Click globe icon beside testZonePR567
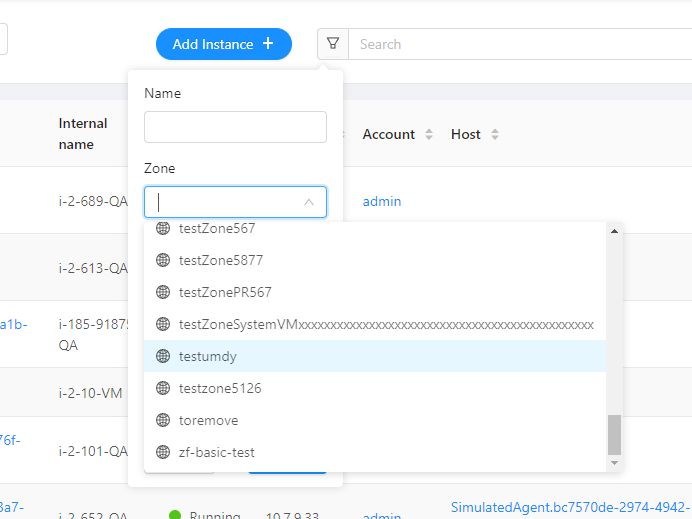Viewport: 692px width, 519px height. [x=163, y=292]
